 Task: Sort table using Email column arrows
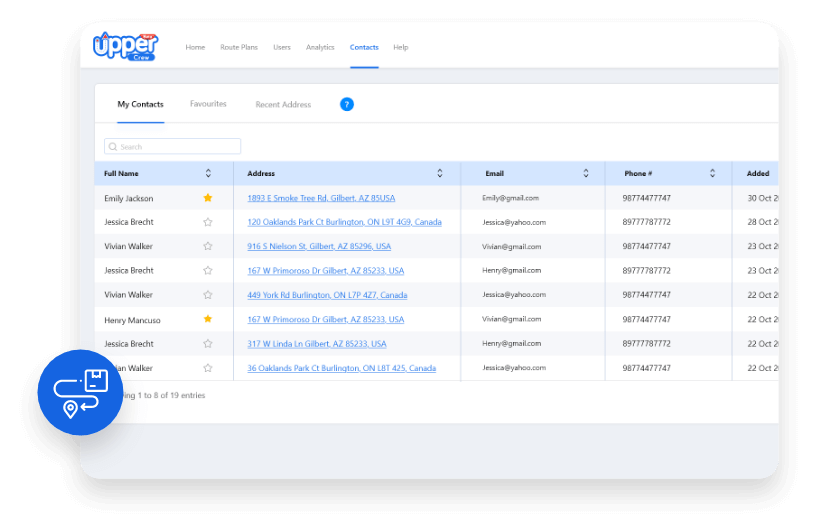(586, 173)
